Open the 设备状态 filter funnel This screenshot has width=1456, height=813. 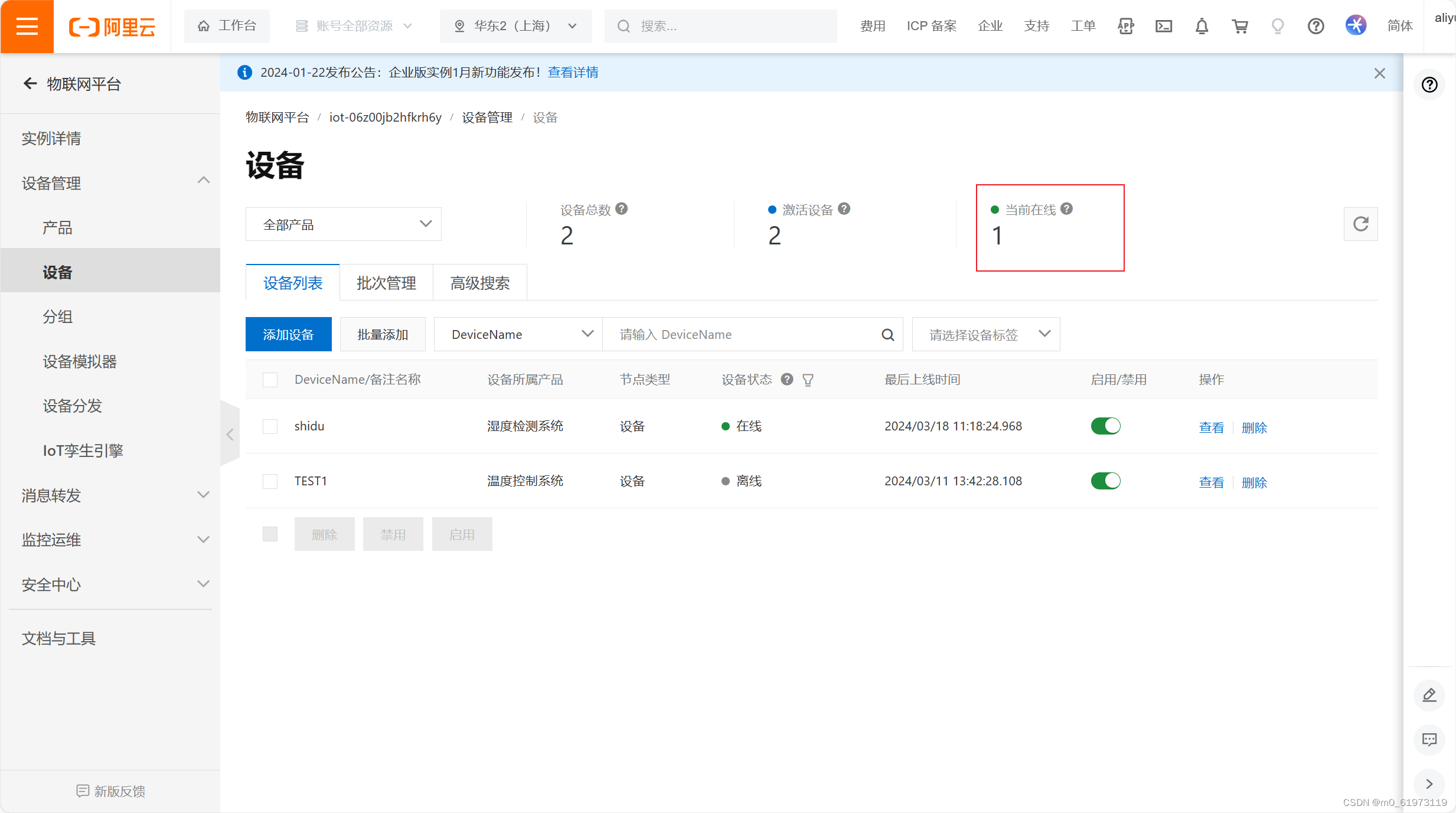pos(808,380)
